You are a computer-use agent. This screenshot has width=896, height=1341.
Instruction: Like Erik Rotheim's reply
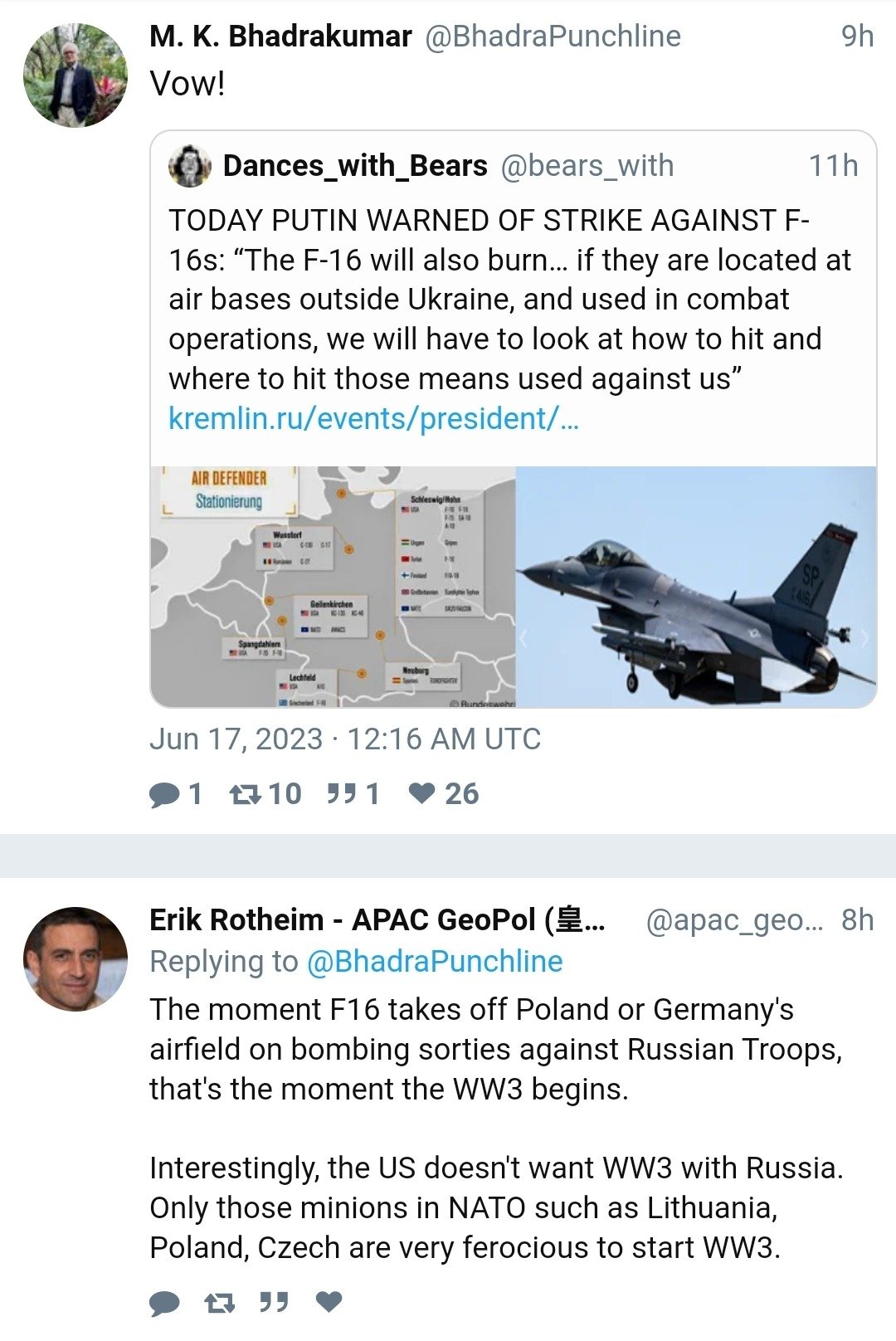click(x=329, y=1302)
